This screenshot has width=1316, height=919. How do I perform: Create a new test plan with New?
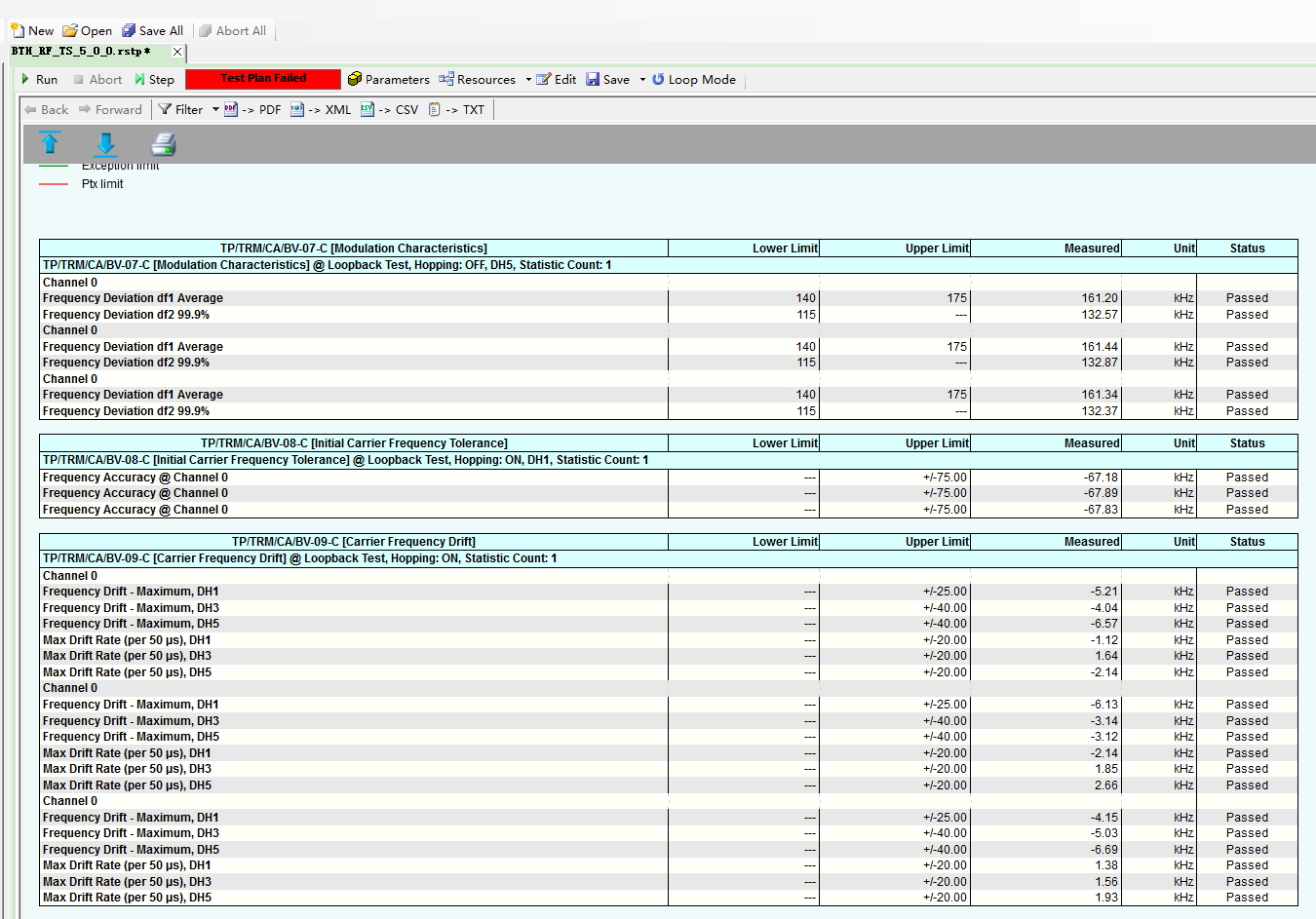[x=32, y=31]
